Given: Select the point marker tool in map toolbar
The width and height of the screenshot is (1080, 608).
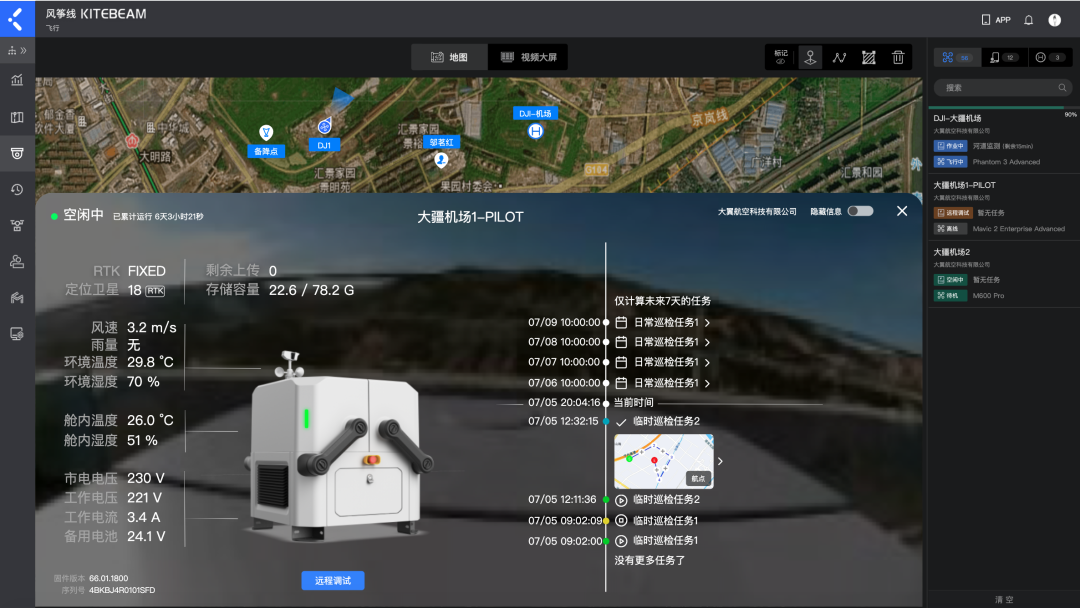Looking at the screenshot, I should click(x=810, y=58).
